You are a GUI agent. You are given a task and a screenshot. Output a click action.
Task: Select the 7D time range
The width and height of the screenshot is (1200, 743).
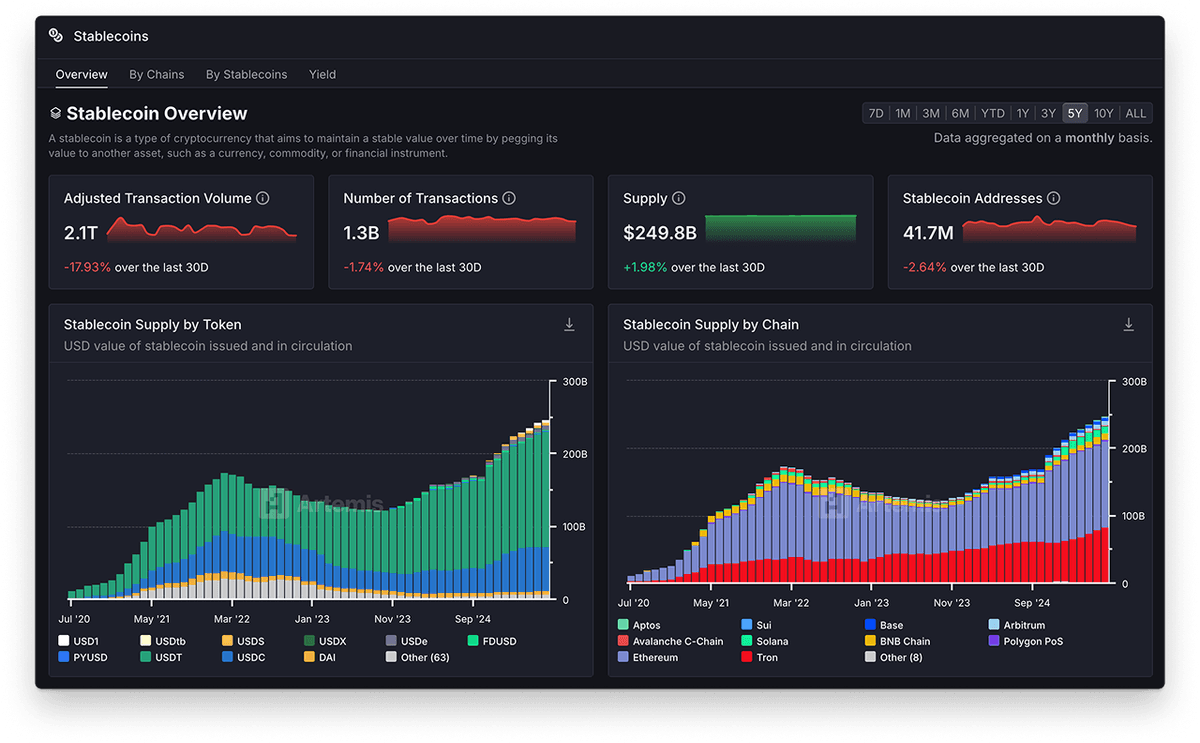(876, 113)
